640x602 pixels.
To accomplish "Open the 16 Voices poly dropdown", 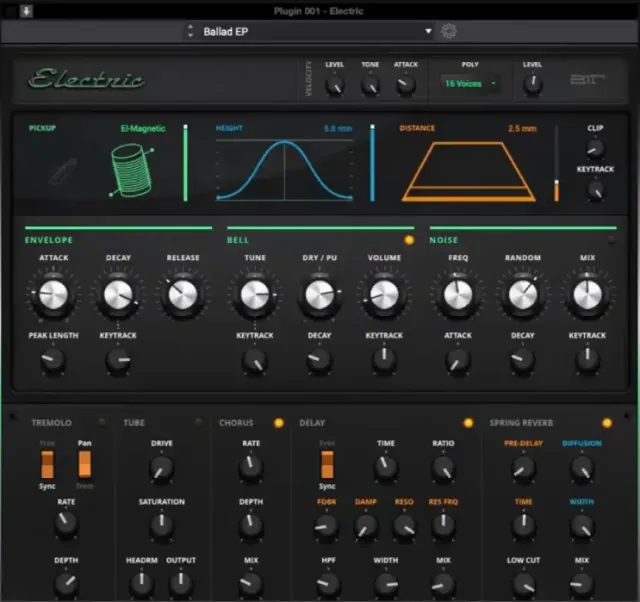I will point(470,83).
